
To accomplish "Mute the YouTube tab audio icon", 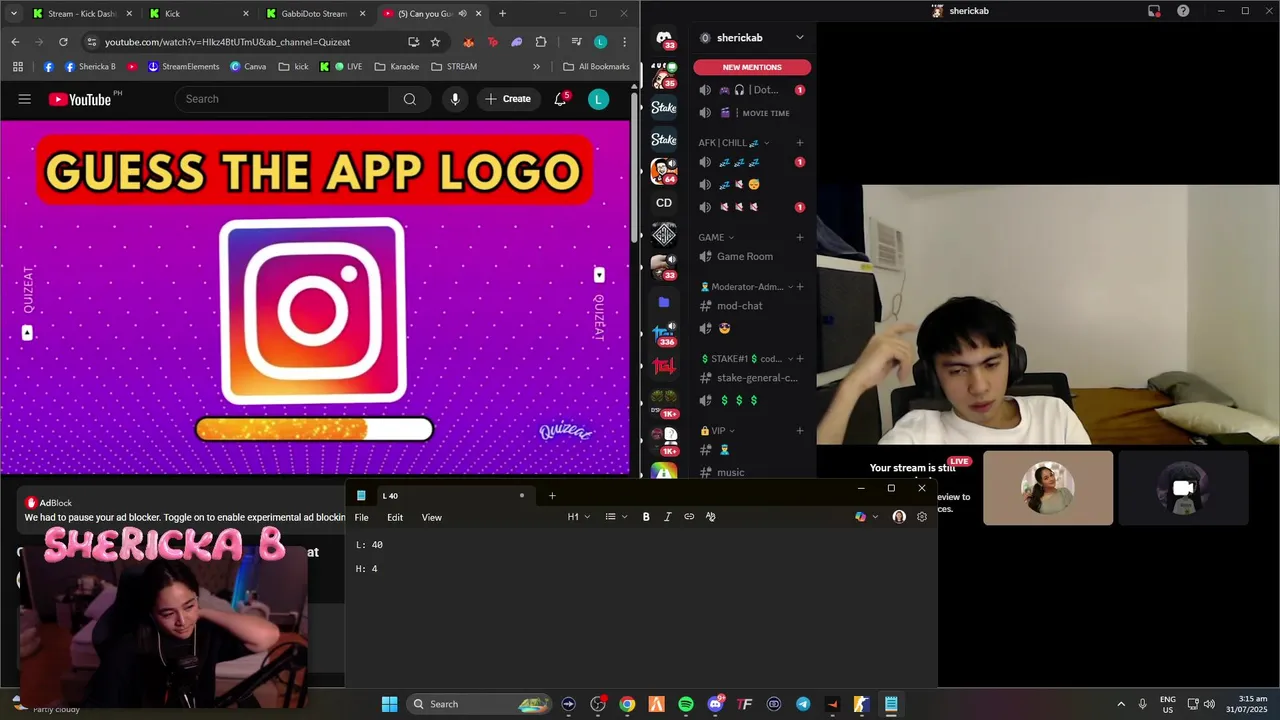I will (x=462, y=14).
